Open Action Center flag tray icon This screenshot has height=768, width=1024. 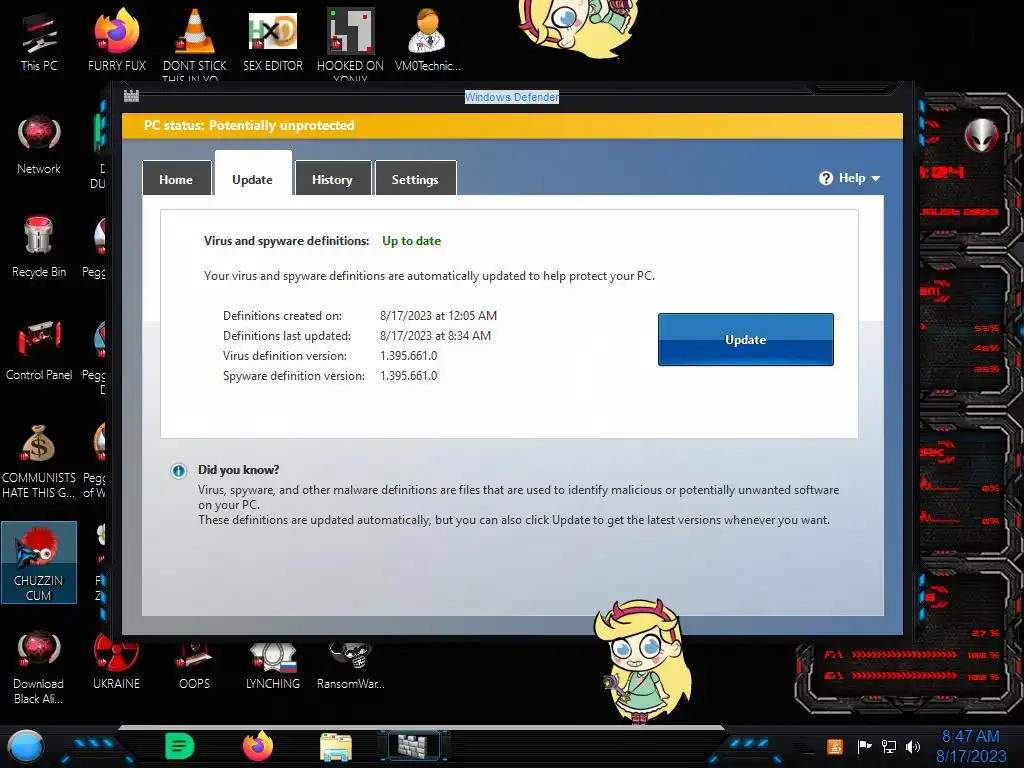tap(865, 746)
